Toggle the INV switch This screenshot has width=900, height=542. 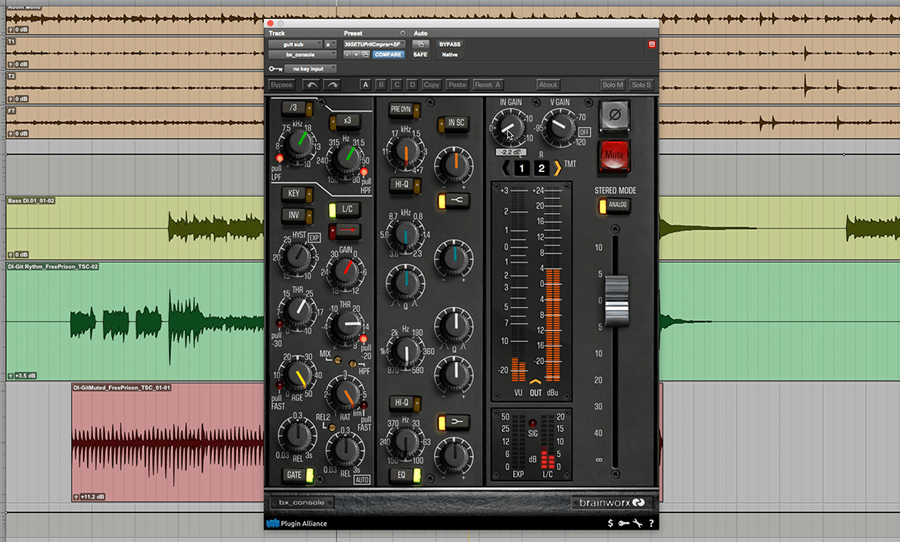point(297,215)
